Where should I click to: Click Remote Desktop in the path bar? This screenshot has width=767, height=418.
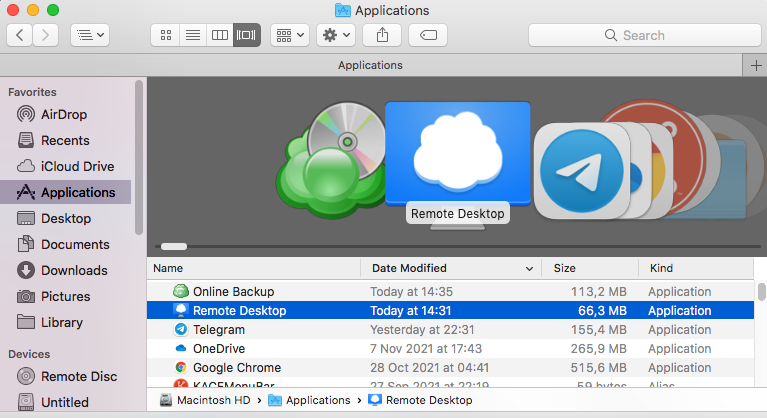pyautogui.click(x=420, y=400)
